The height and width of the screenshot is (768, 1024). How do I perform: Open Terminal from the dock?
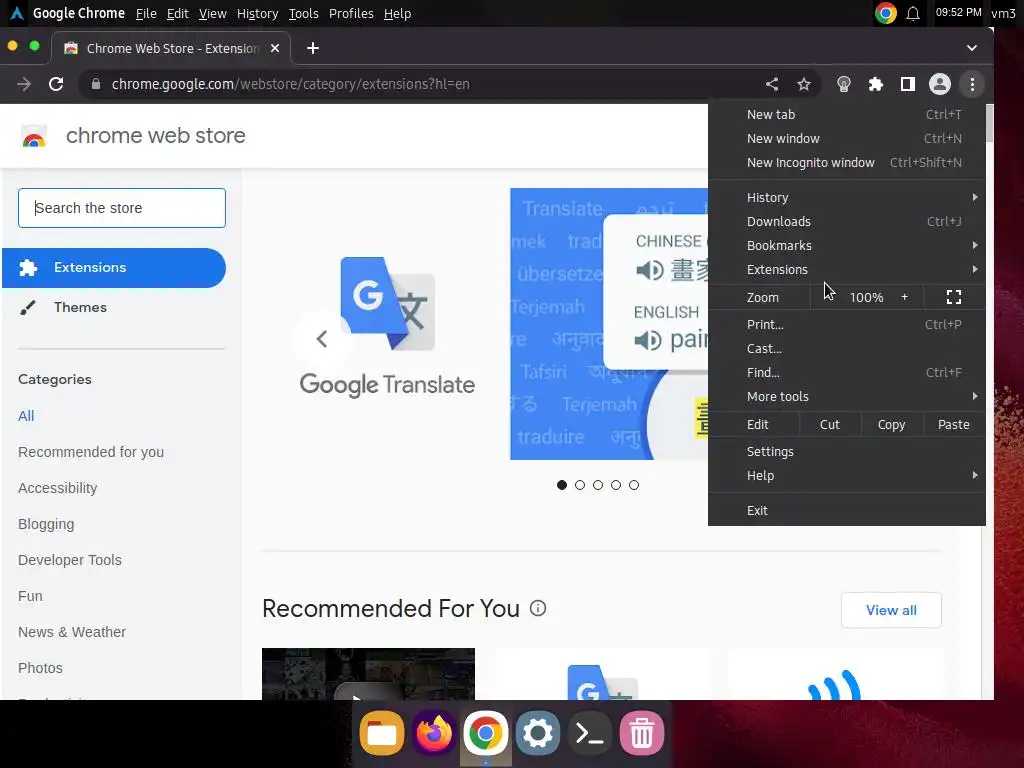pyautogui.click(x=590, y=733)
